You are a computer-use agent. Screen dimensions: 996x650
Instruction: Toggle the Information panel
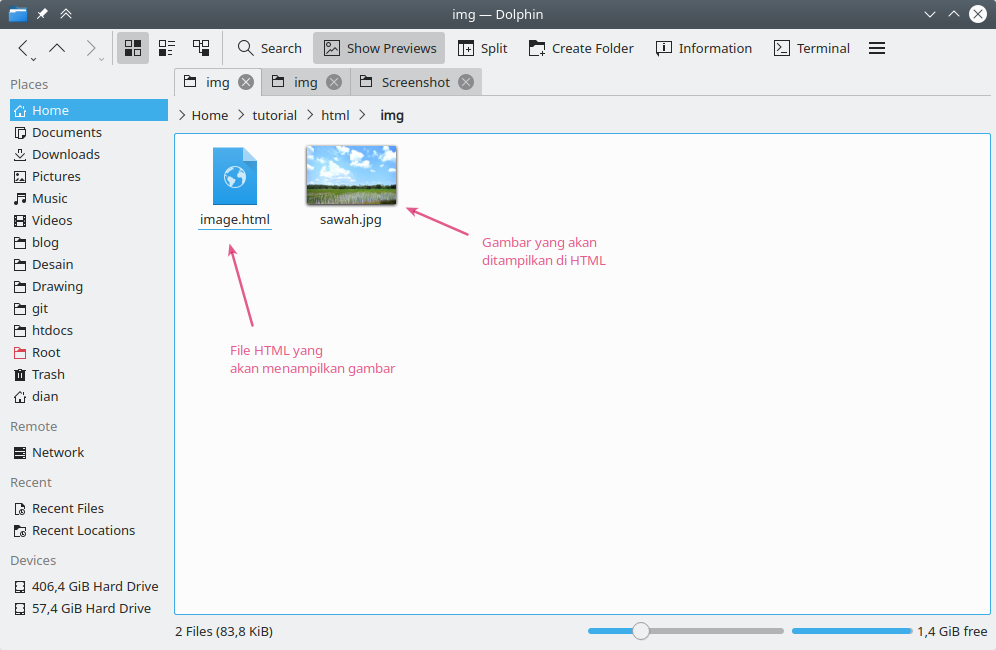(x=703, y=47)
